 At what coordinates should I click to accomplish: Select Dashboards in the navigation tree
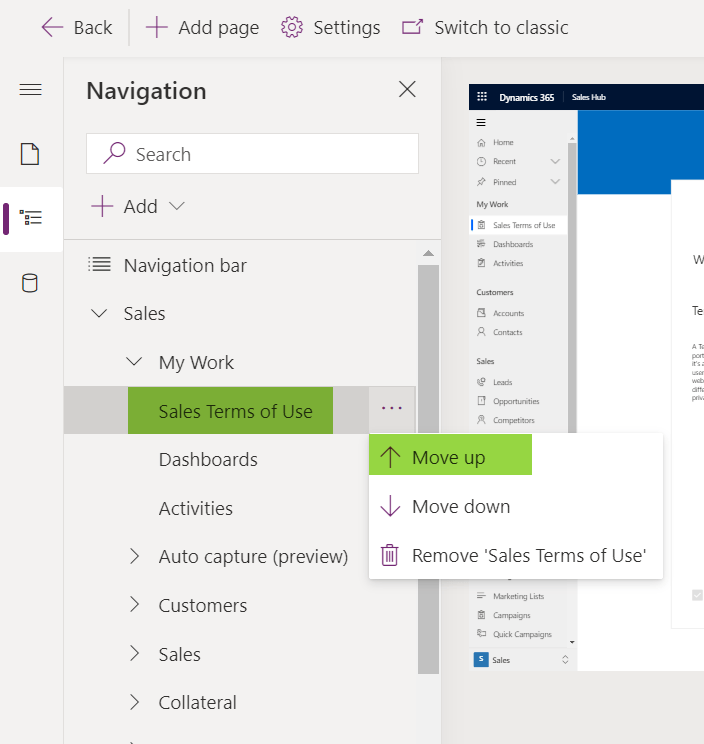208,459
